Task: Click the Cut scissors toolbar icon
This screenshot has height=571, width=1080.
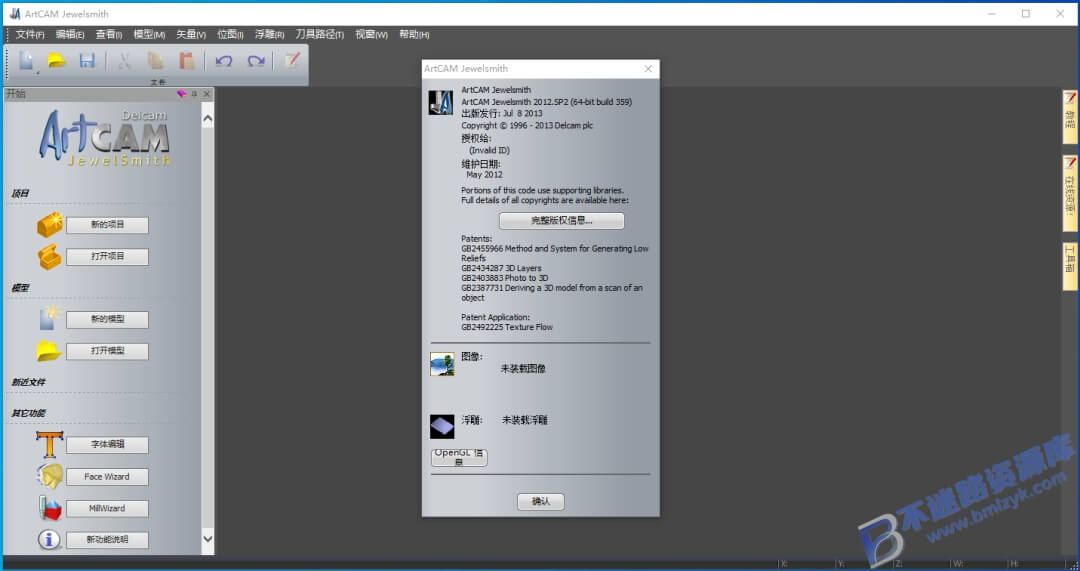Action: pos(125,61)
